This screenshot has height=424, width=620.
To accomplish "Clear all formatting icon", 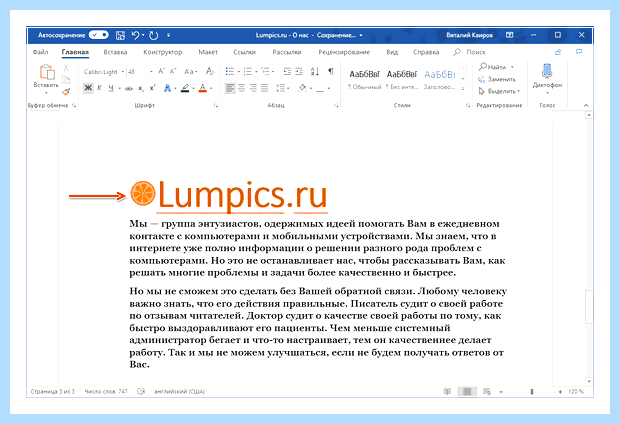I will click(x=210, y=72).
